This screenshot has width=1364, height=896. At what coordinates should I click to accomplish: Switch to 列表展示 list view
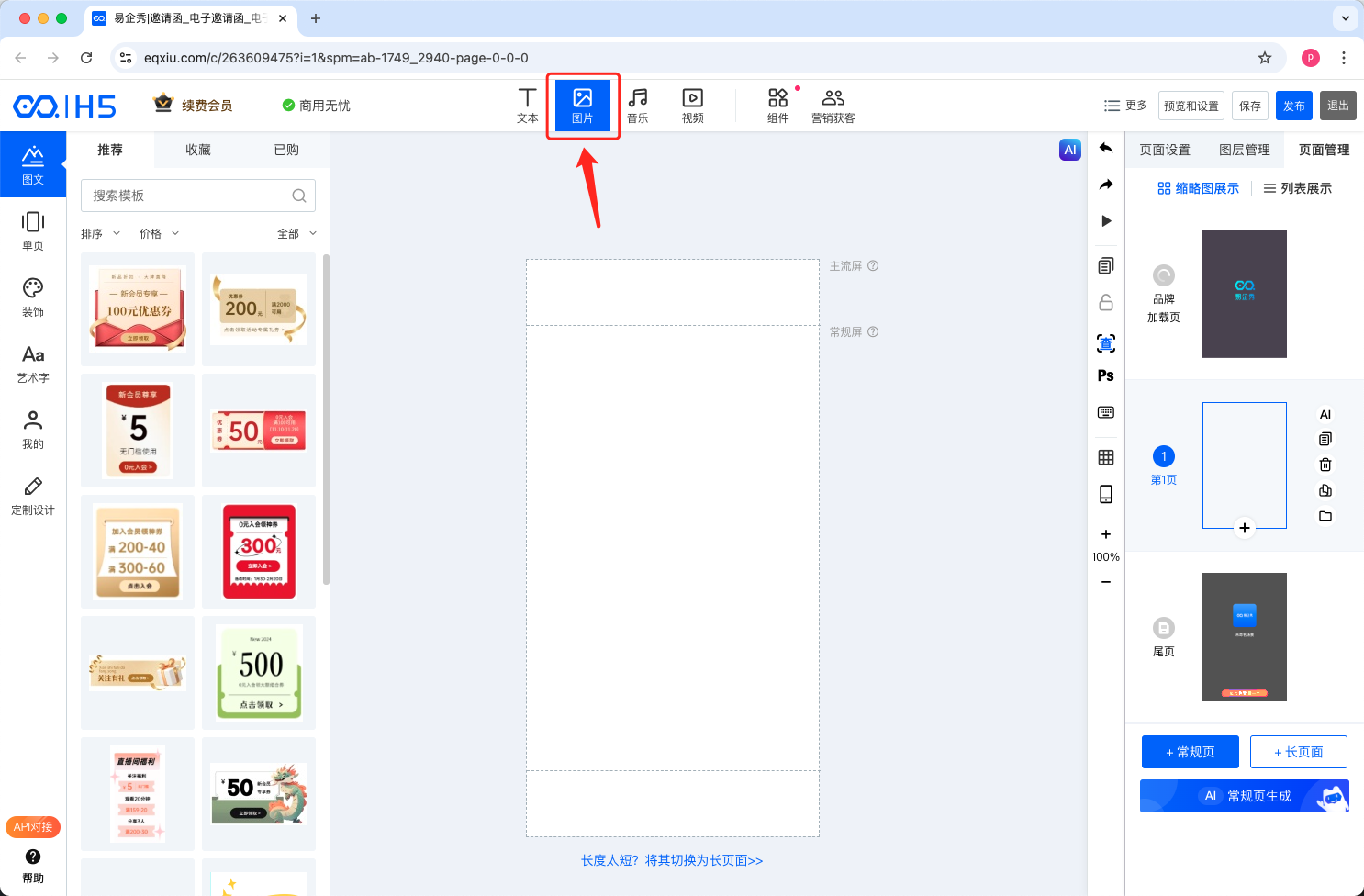[x=1297, y=188]
